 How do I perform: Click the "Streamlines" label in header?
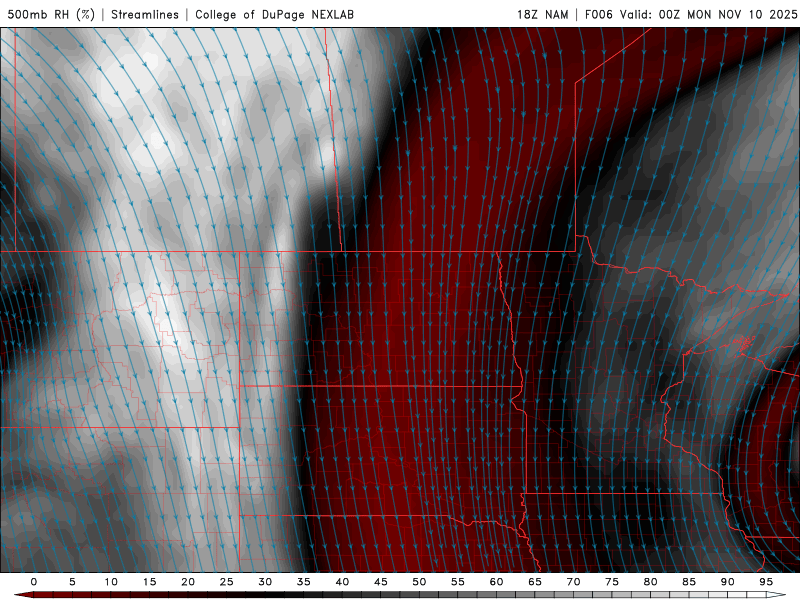tap(145, 14)
